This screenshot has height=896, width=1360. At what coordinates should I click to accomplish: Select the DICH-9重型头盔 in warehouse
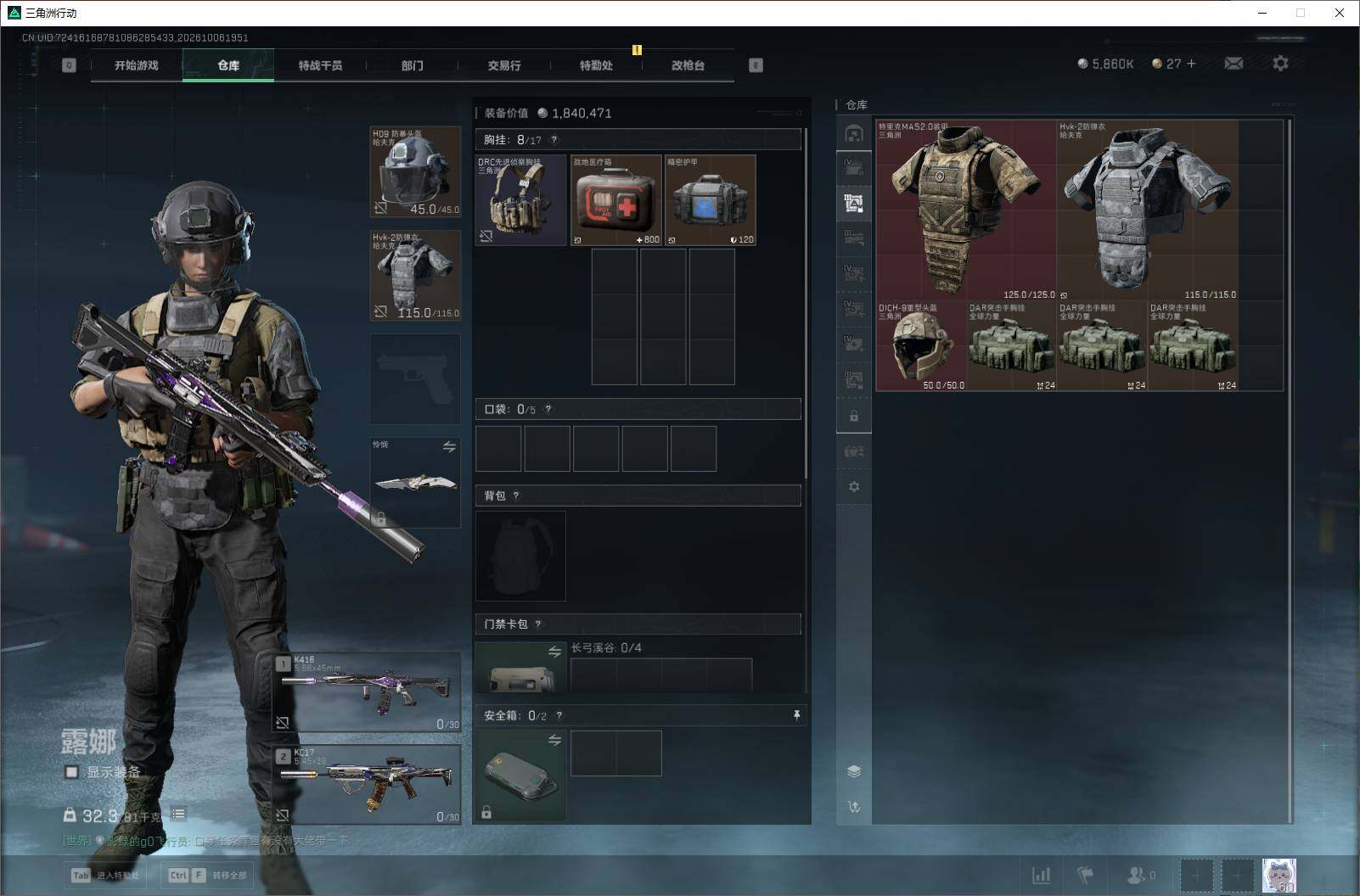[921, 346]
